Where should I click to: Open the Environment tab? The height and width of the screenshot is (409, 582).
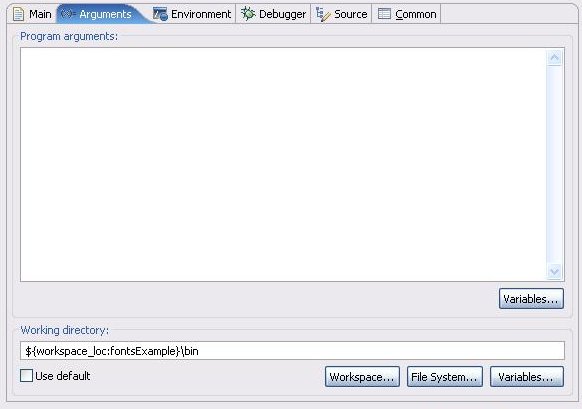192,14
